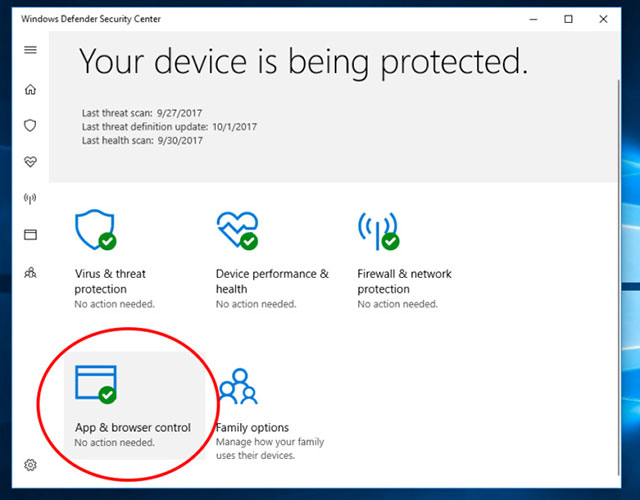Click the large Virus & threat shield icon
The width and height of the screenshot is (640, 500).
tap(96, 230)
